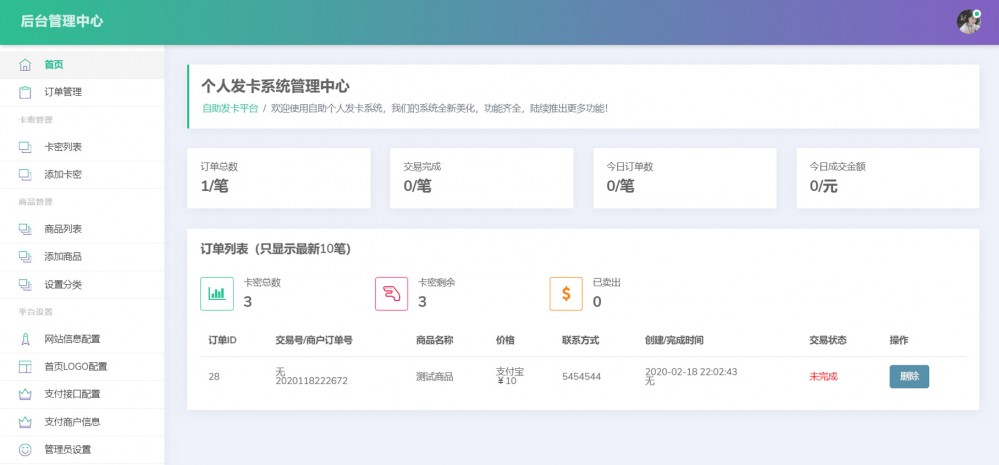Click the icon beside 商品列表
The height and width of the screenshot is (465, 999).
coord(25,229)
